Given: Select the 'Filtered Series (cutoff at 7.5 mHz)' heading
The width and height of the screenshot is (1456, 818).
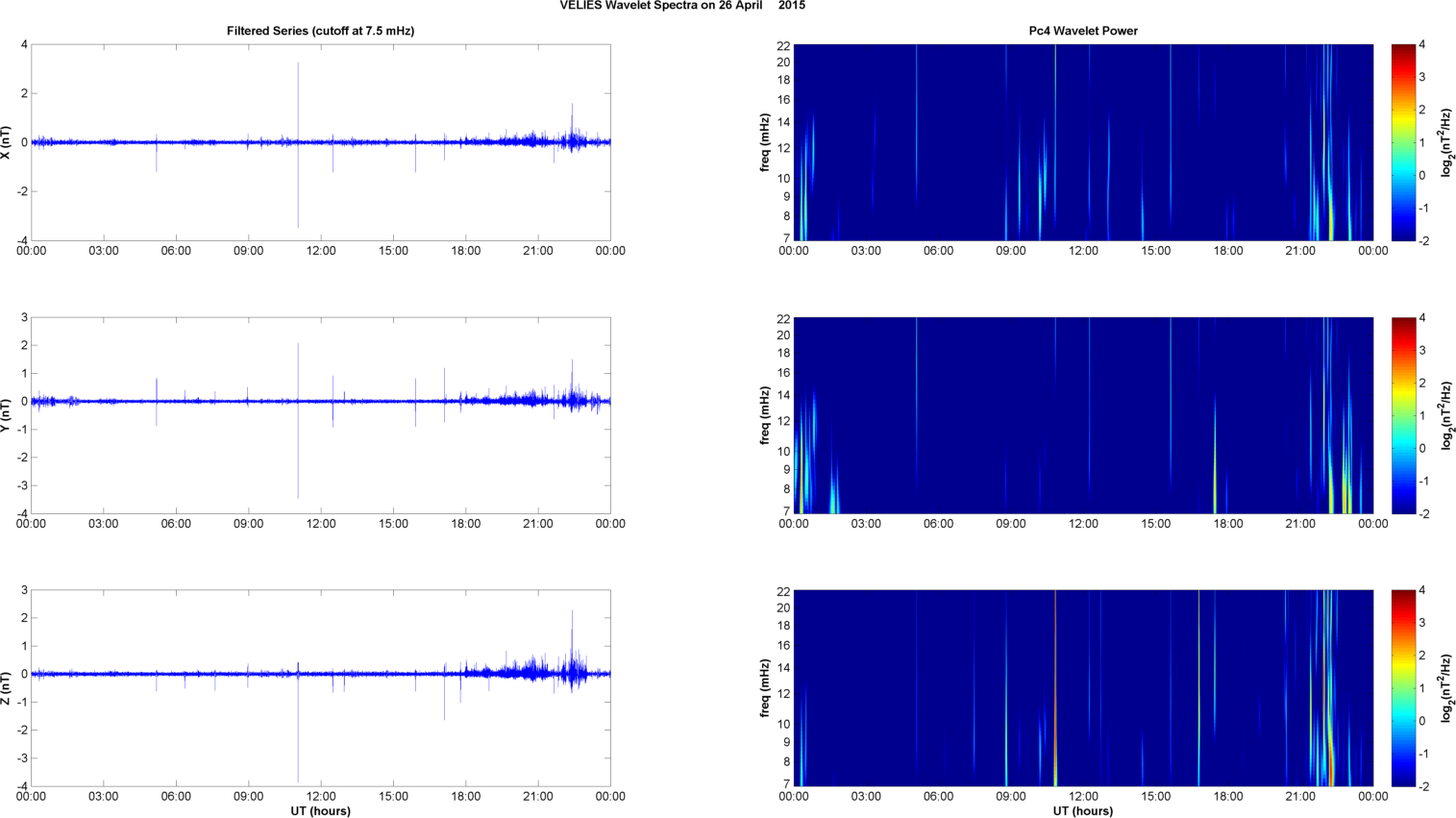Looking at the screenshot, I should (x=320, y=31).
